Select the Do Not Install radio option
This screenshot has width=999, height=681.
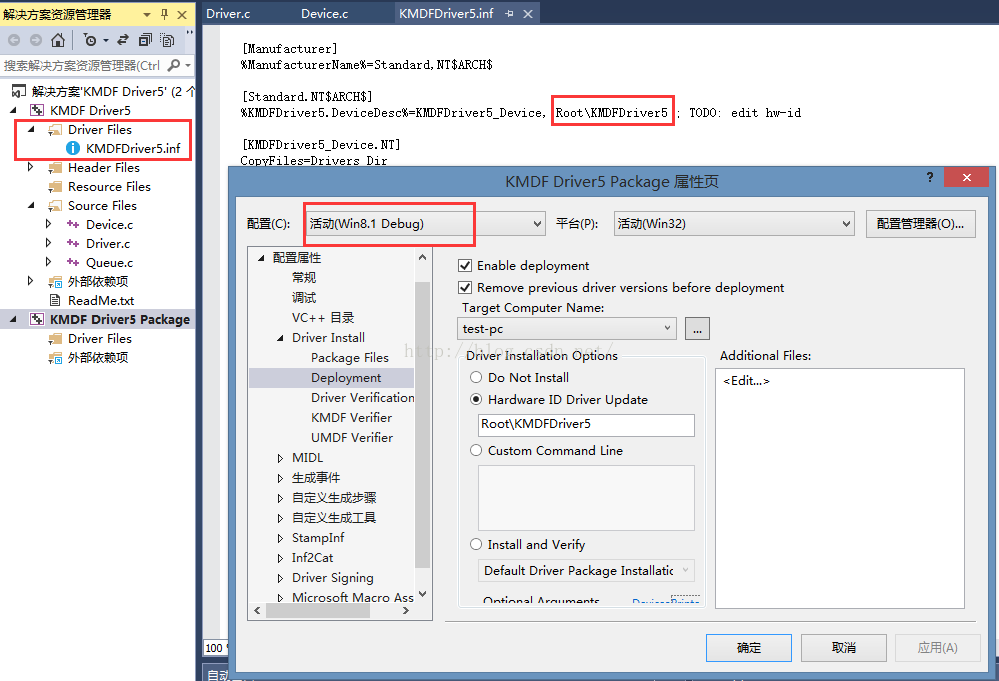[476, 377]
